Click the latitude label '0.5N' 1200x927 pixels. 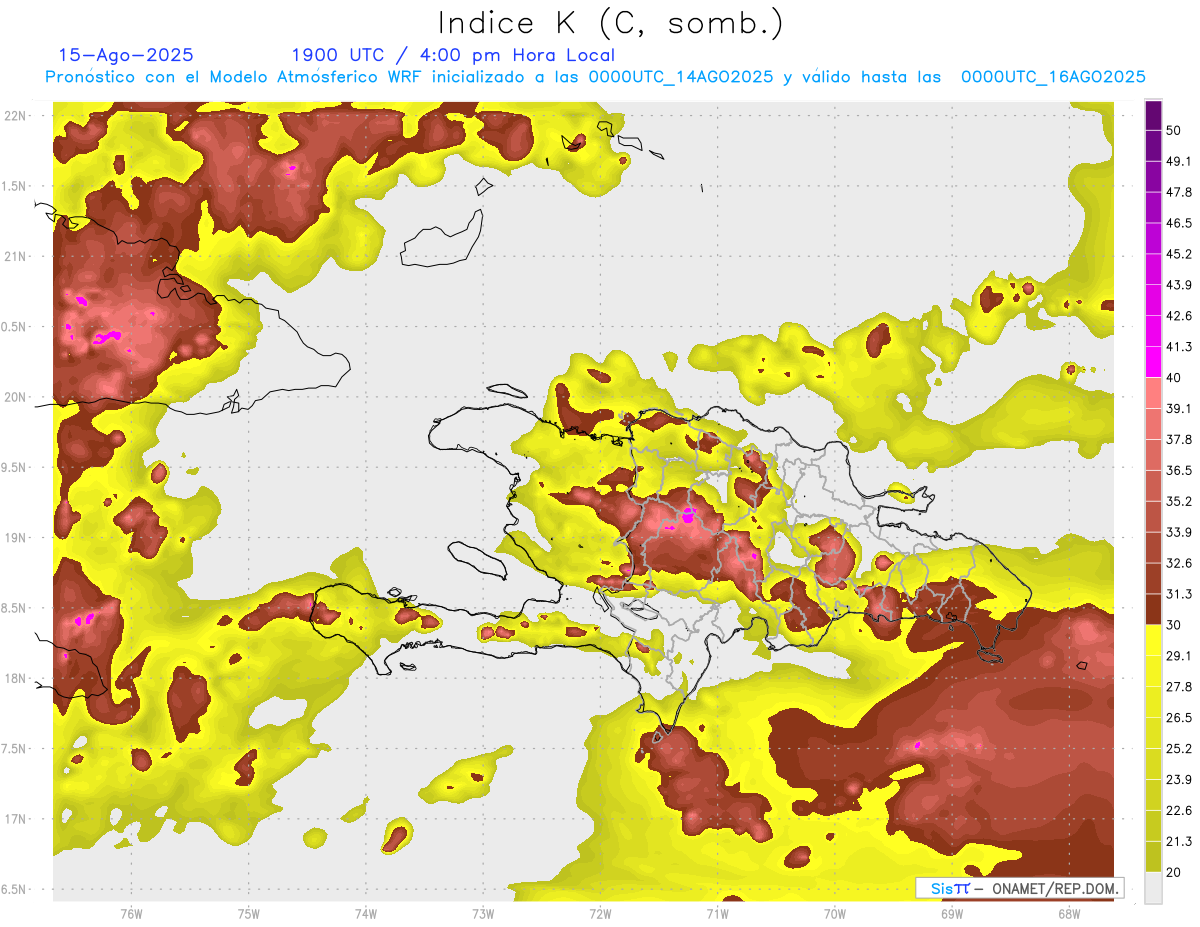point(15,327)
